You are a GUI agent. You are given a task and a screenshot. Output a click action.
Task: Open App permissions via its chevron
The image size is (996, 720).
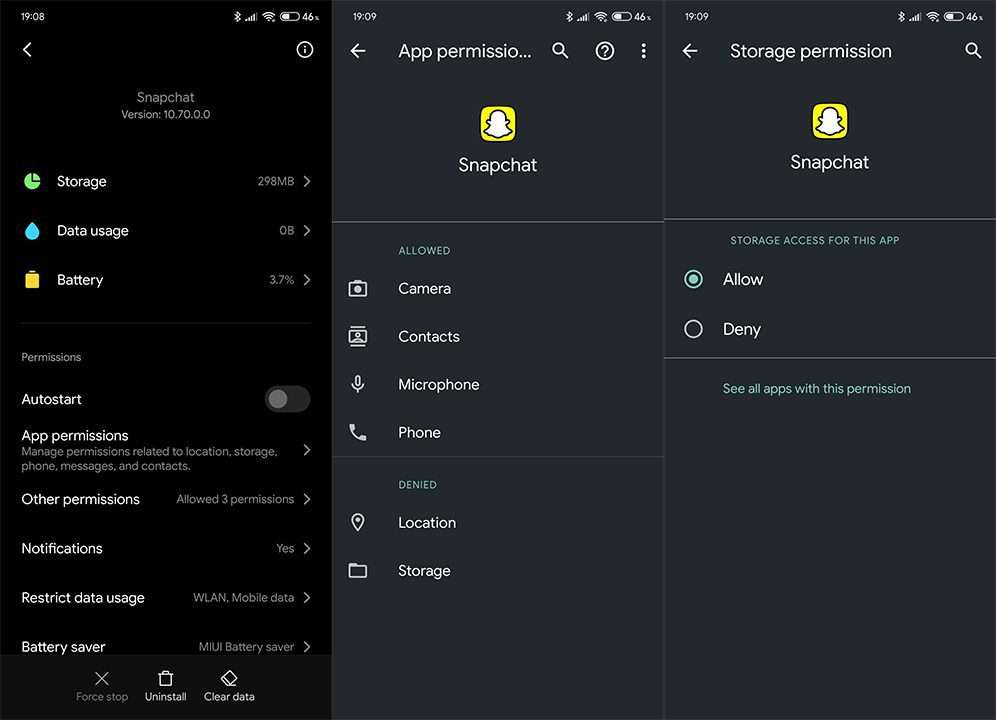(x=307, y=450)
